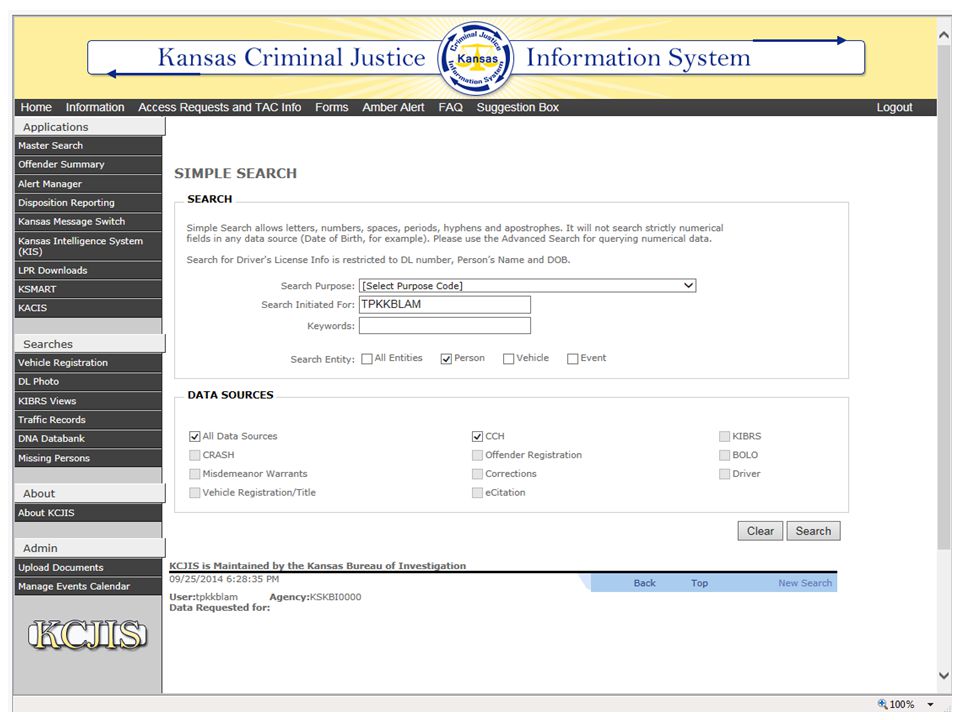Screen dimensions: 960x720
Task: Open the Search Purpose dropdown
Action: [527, 285]
